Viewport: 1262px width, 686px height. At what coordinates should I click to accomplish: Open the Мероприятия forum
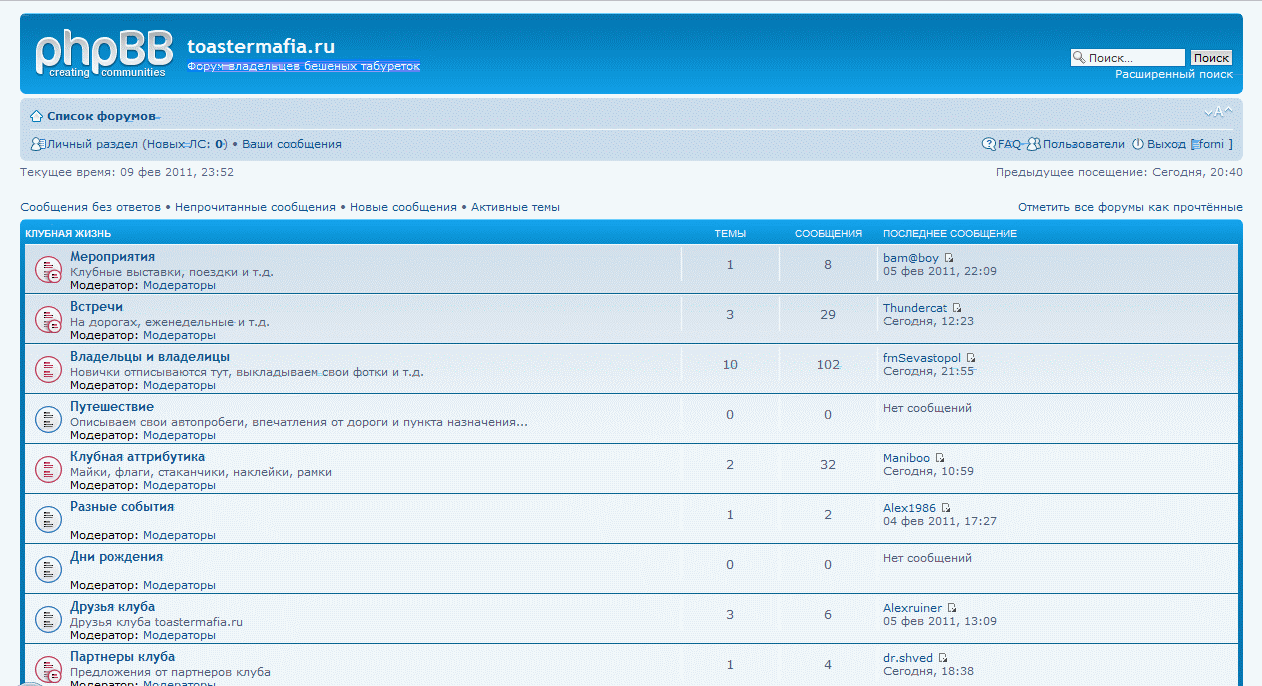click(x=112, y=257)
